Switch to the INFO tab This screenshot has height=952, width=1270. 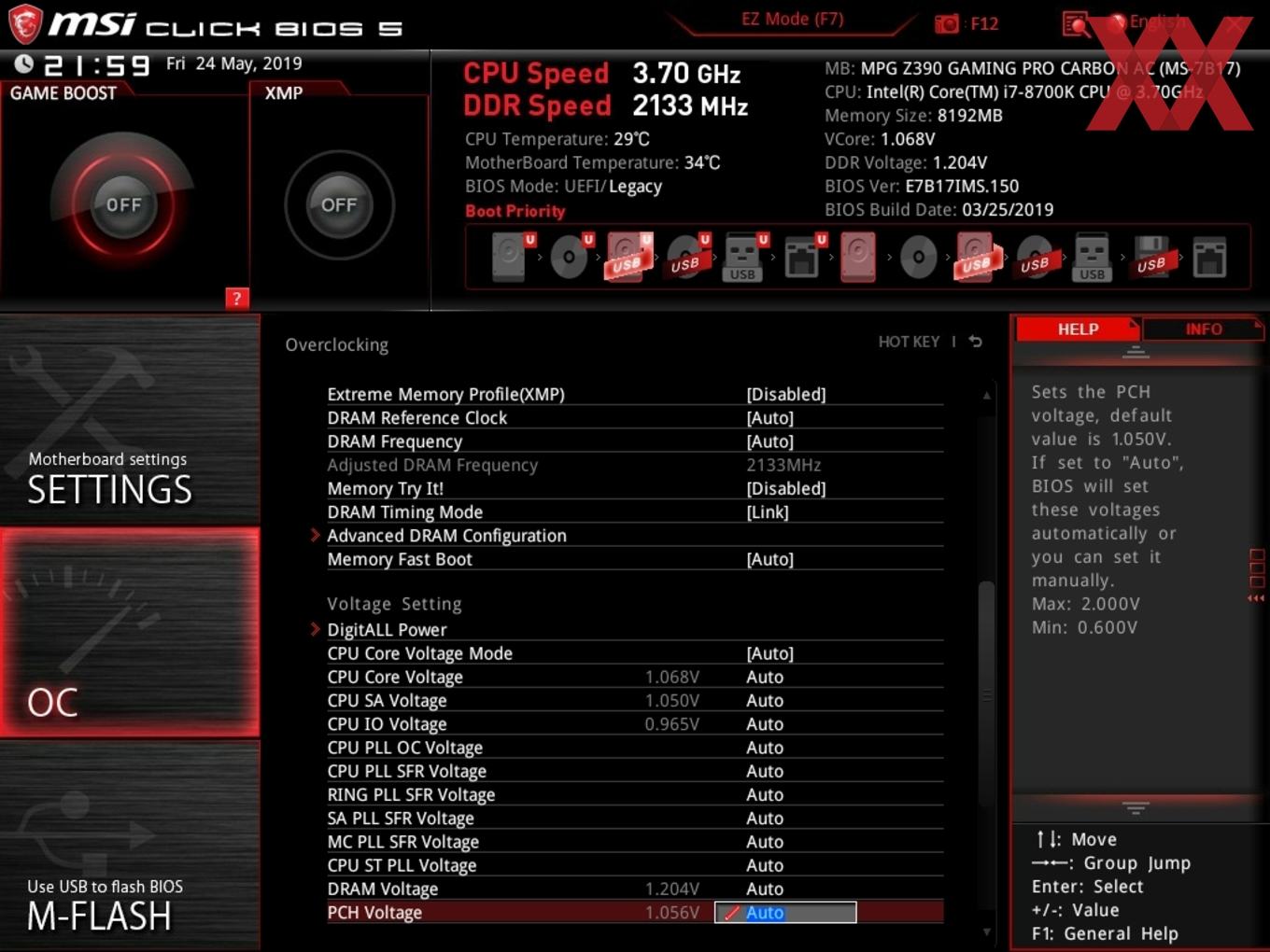click(x=1203, y=329)
